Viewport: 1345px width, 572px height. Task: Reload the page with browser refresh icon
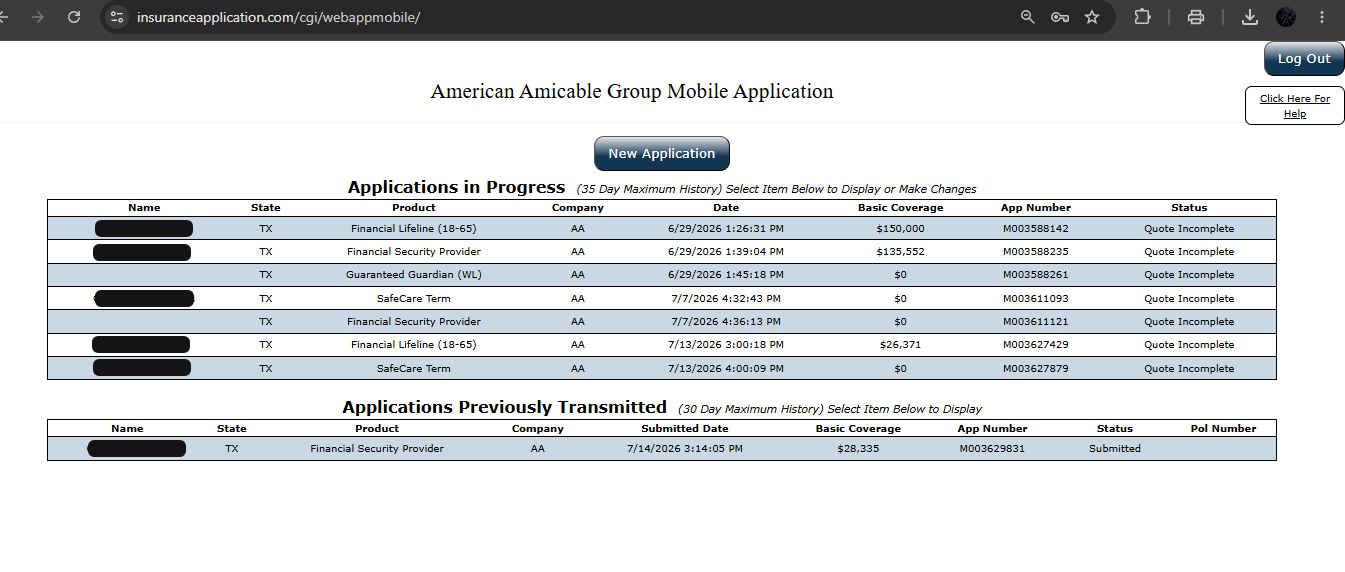[74, 17]
